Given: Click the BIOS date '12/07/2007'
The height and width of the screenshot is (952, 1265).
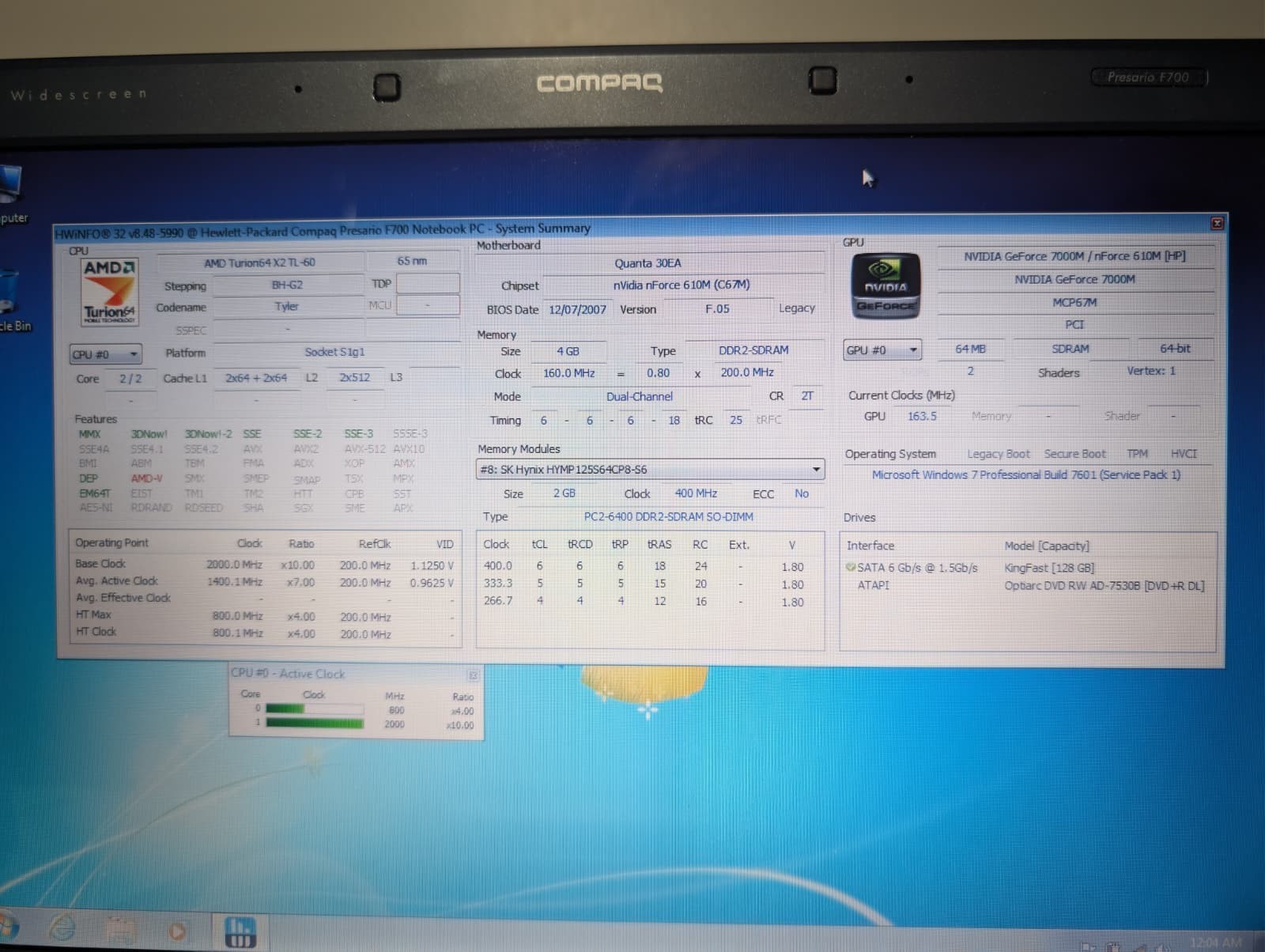Looking at the screenshot, I should click(x=577, y=309).
